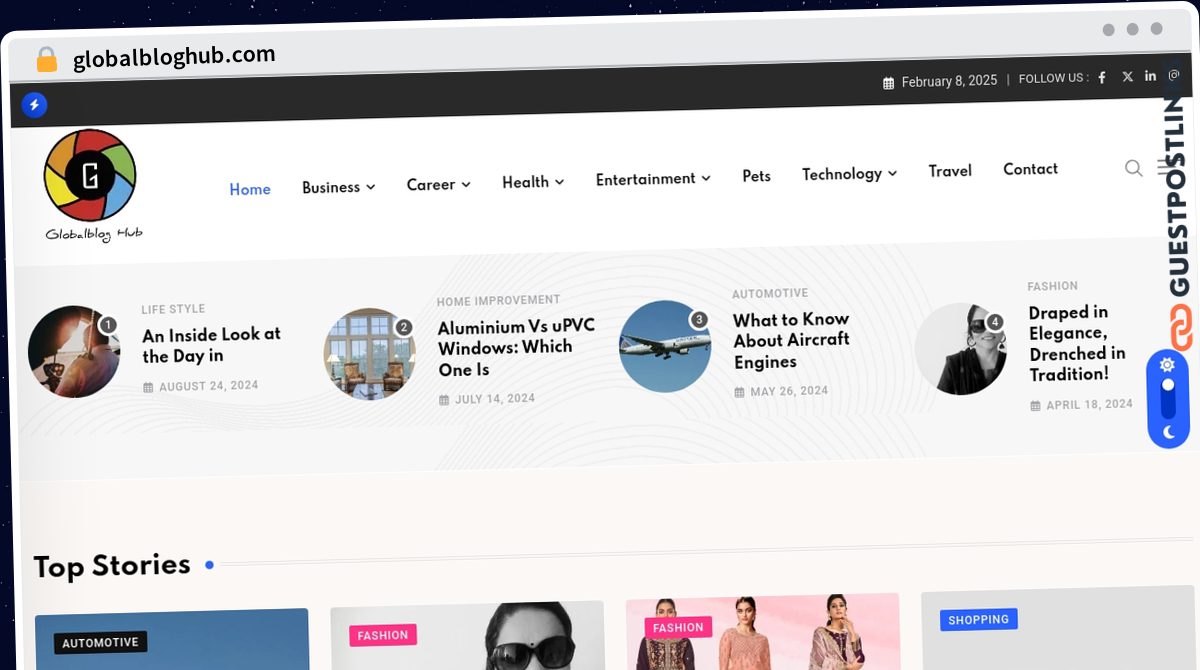Click the Top Stories heading

pos(112,566)
